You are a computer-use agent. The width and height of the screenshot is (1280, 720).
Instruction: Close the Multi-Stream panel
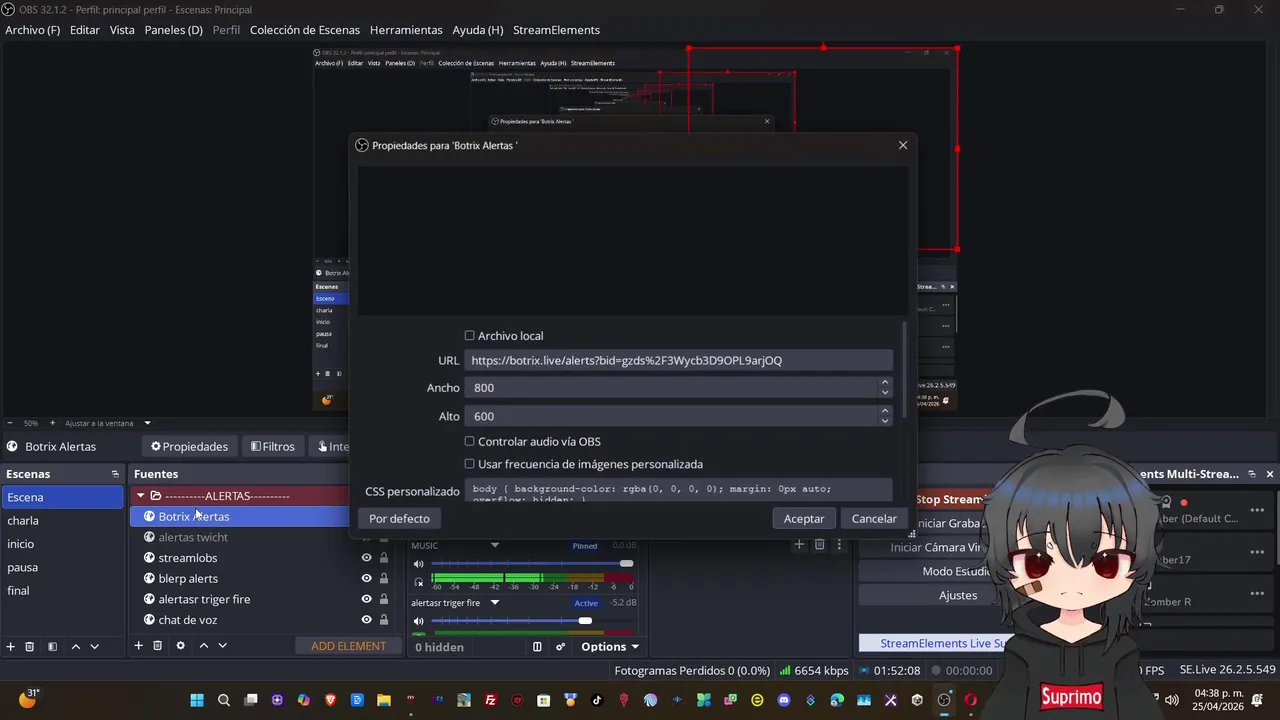click(1270, 474)
